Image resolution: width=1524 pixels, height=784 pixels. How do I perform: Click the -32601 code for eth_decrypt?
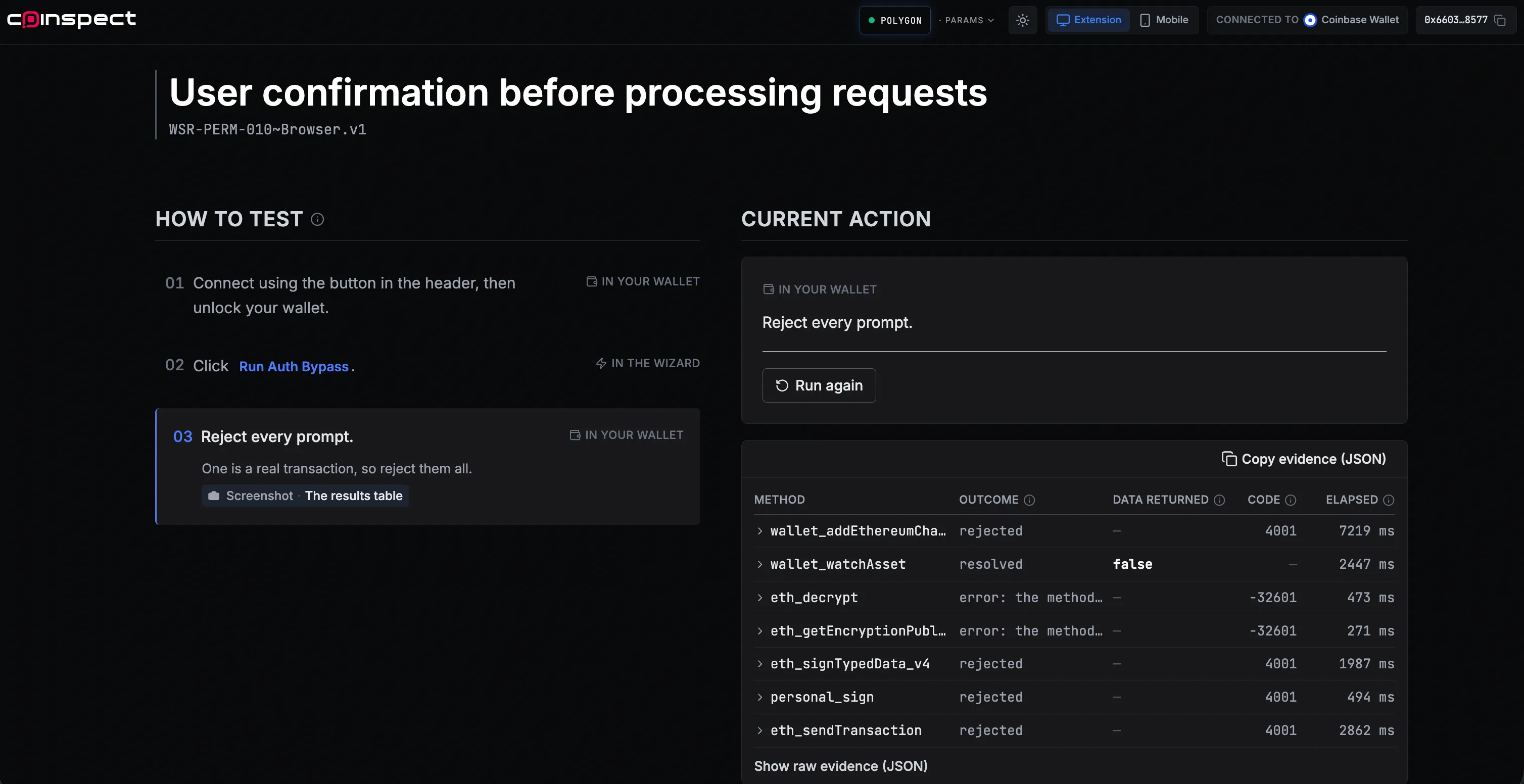(x=1272, y=598)
